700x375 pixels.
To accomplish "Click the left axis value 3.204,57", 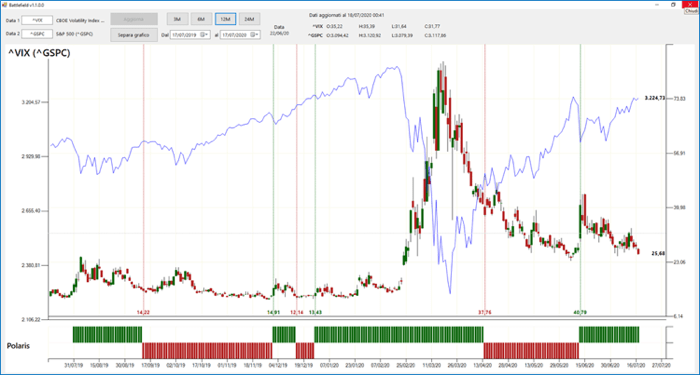I will point(31,102).
